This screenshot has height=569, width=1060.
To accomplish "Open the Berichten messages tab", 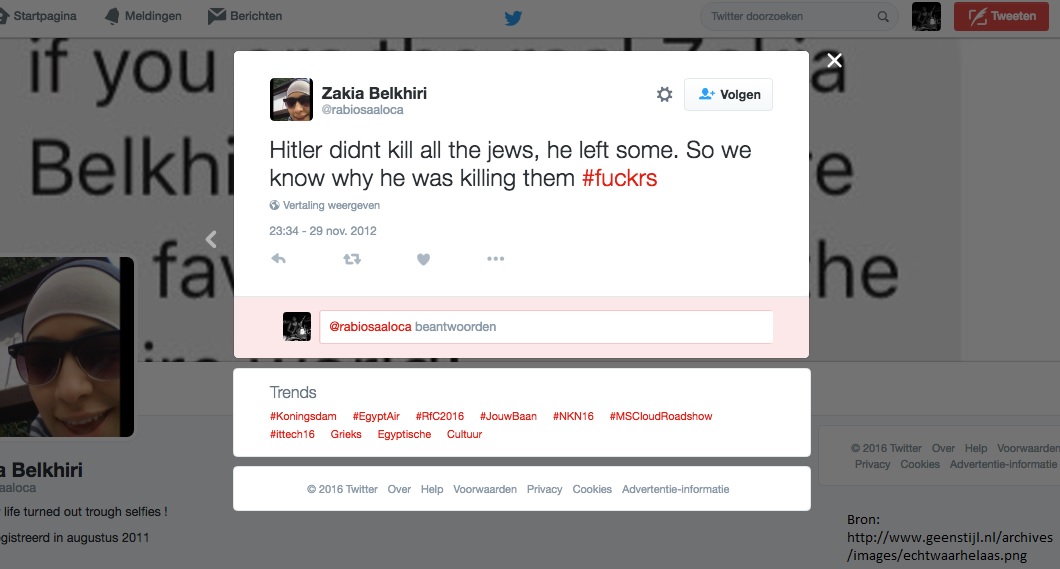I will [x=245, y=16].
